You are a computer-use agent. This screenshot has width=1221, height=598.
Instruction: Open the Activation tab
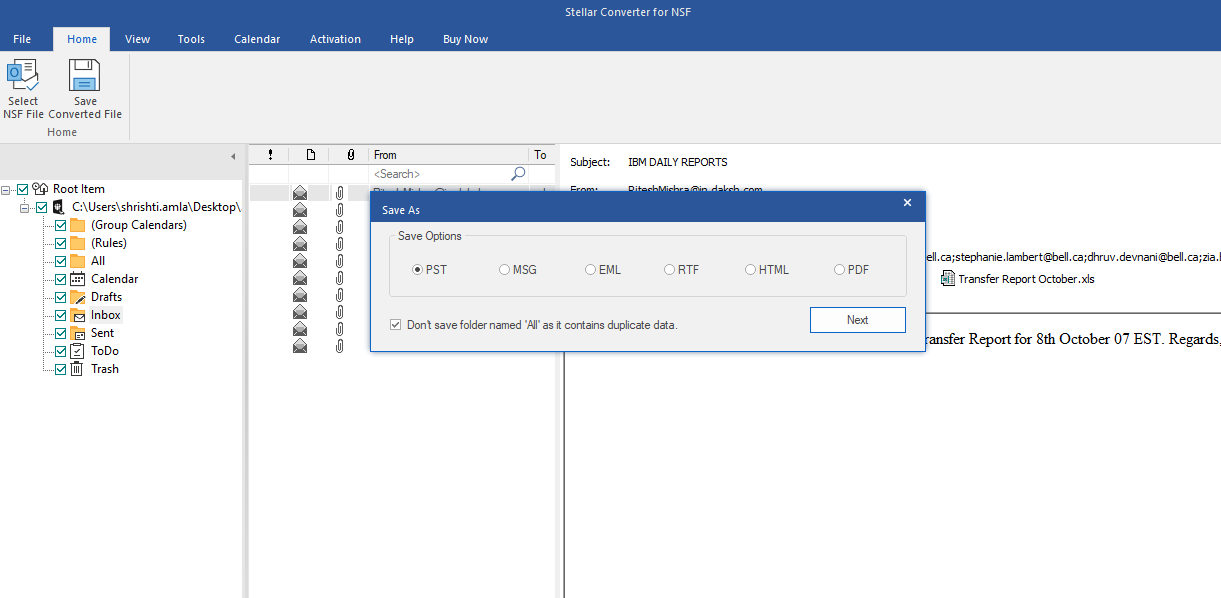pyautogui.click(x=335, y=39)
